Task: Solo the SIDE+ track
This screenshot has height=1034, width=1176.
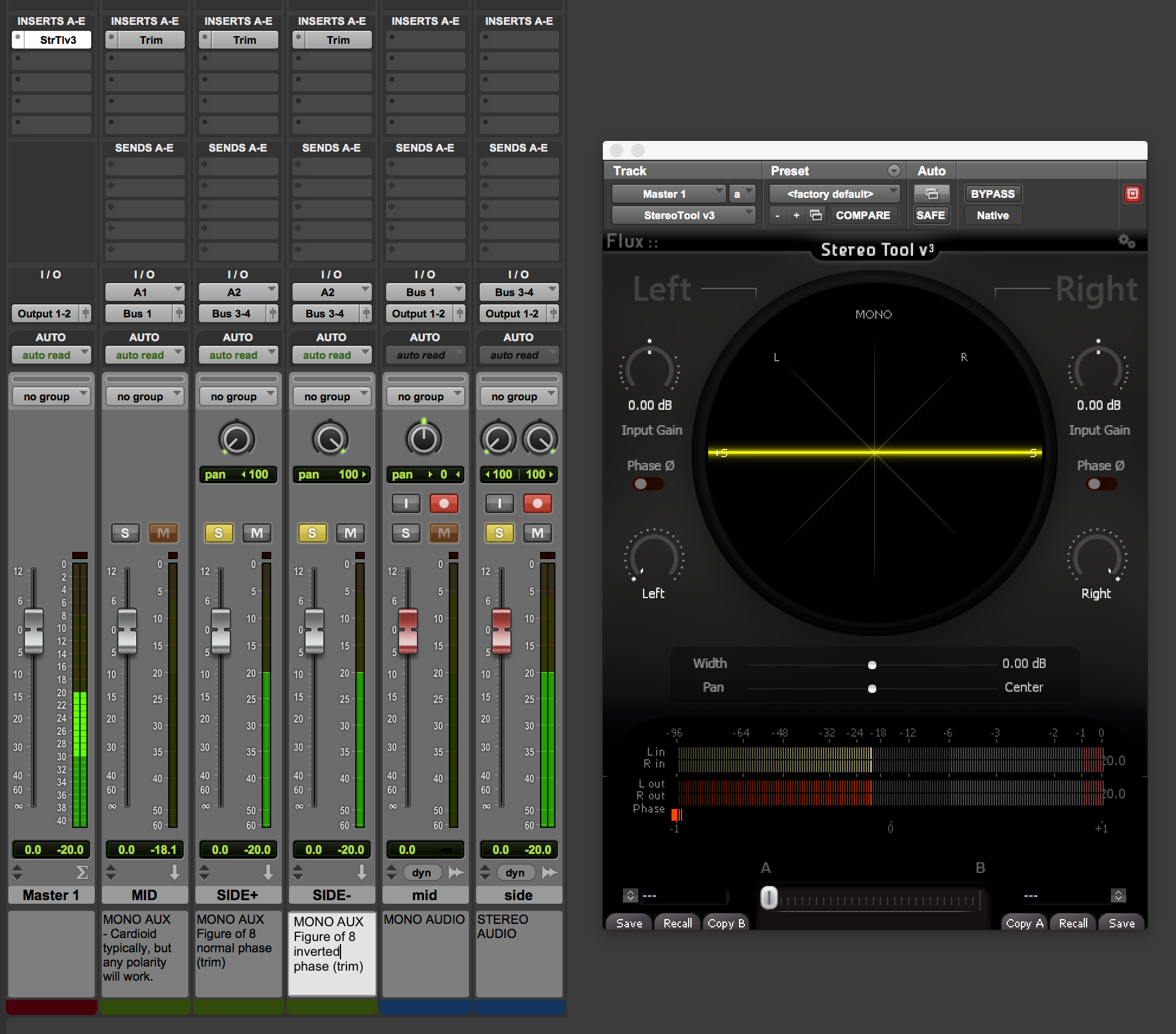Action: click(x=219, y=533)
